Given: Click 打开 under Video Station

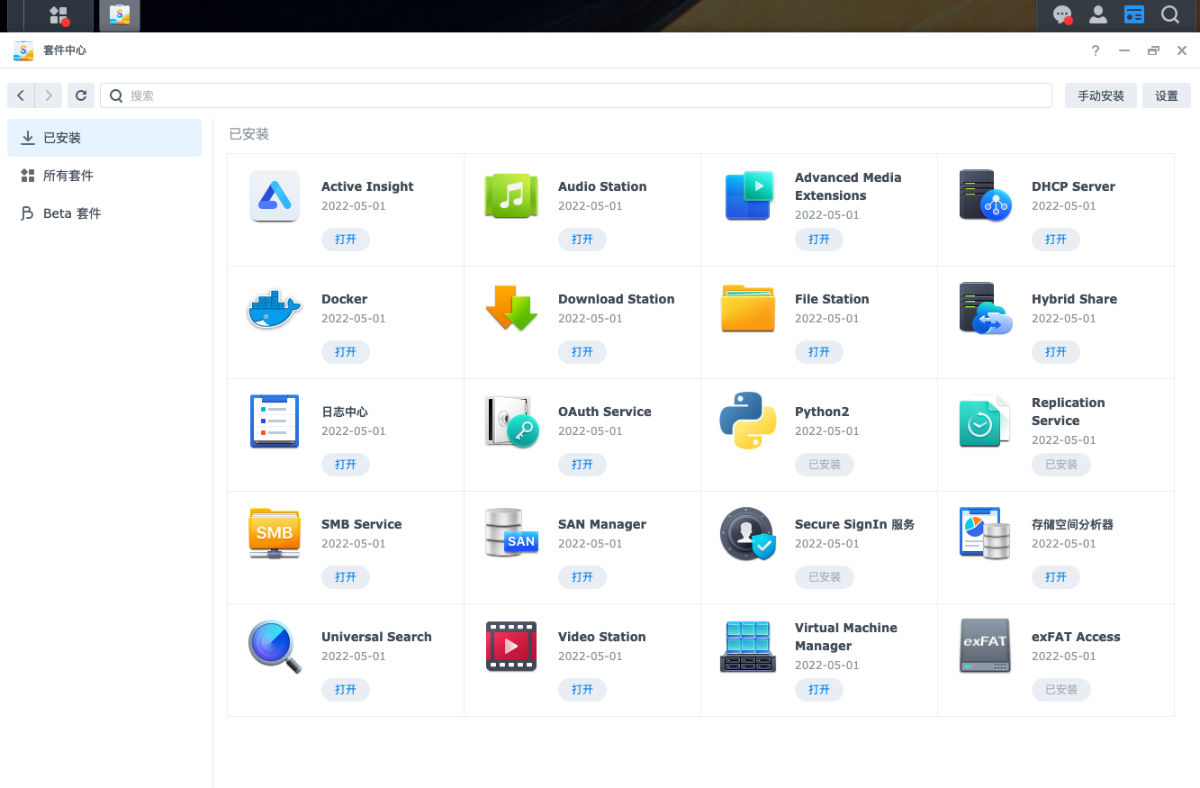Looking at the screenshot, I should [x=582, y=689].
